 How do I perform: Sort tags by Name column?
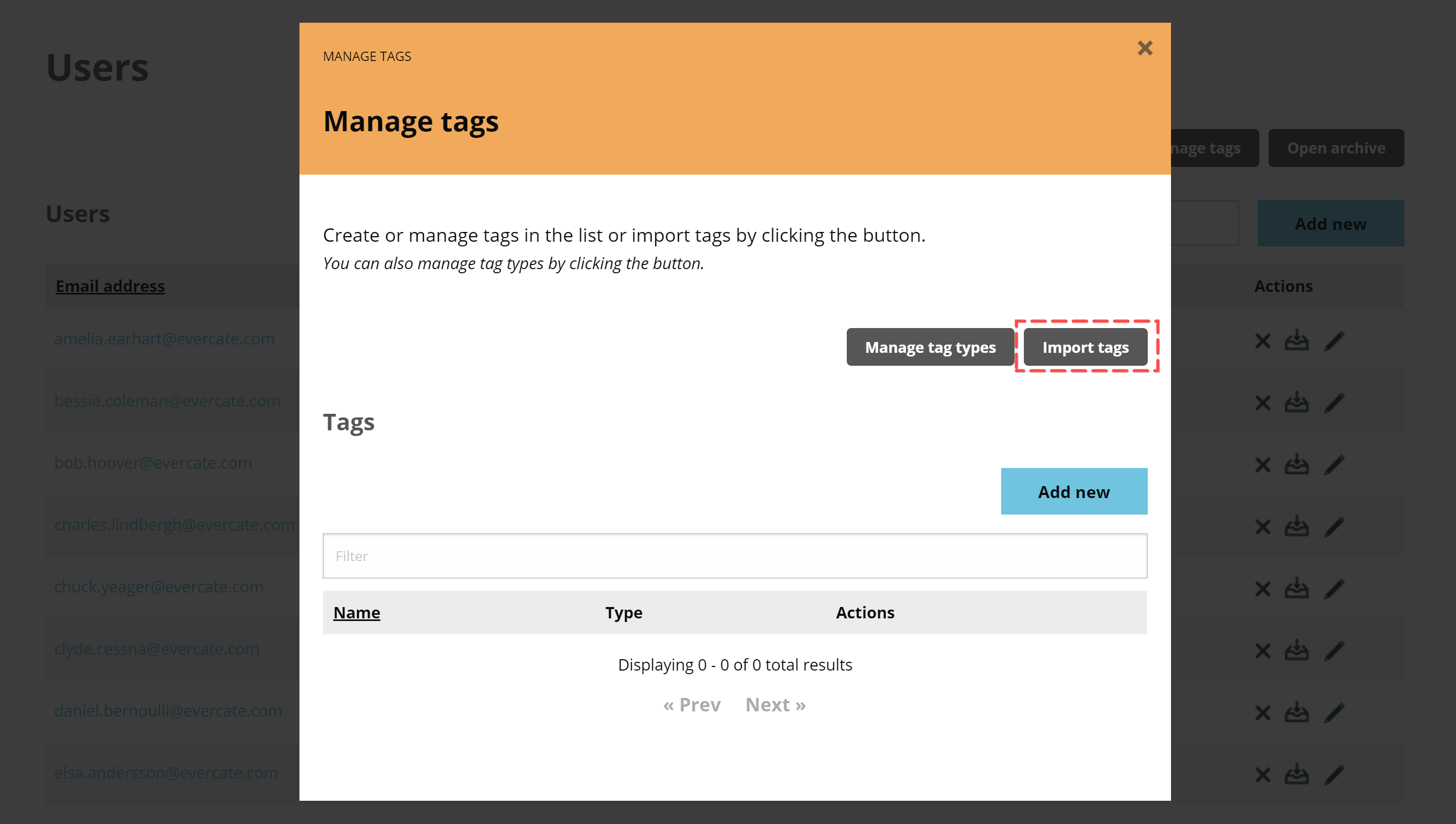[357, 612]
